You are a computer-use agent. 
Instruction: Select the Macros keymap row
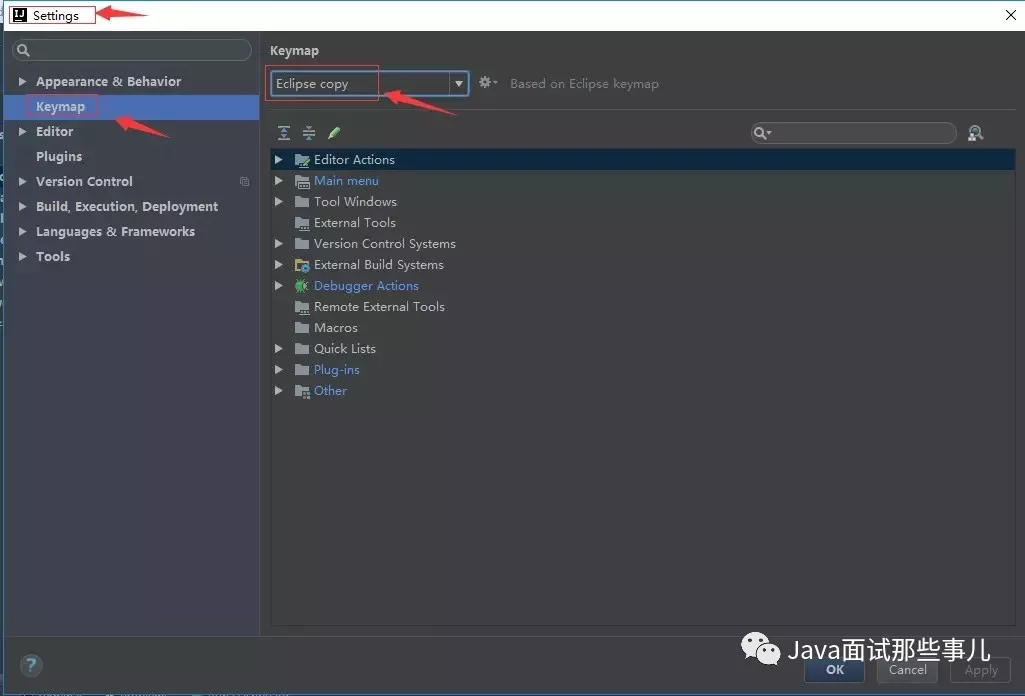(x=643, y=327)
